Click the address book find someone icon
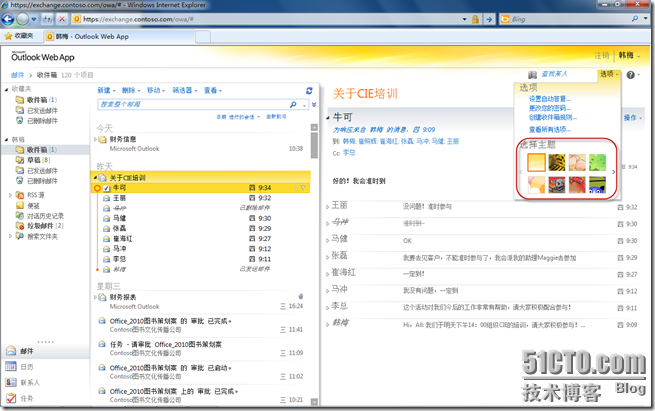The image size is (655, 411). (532, 75)
